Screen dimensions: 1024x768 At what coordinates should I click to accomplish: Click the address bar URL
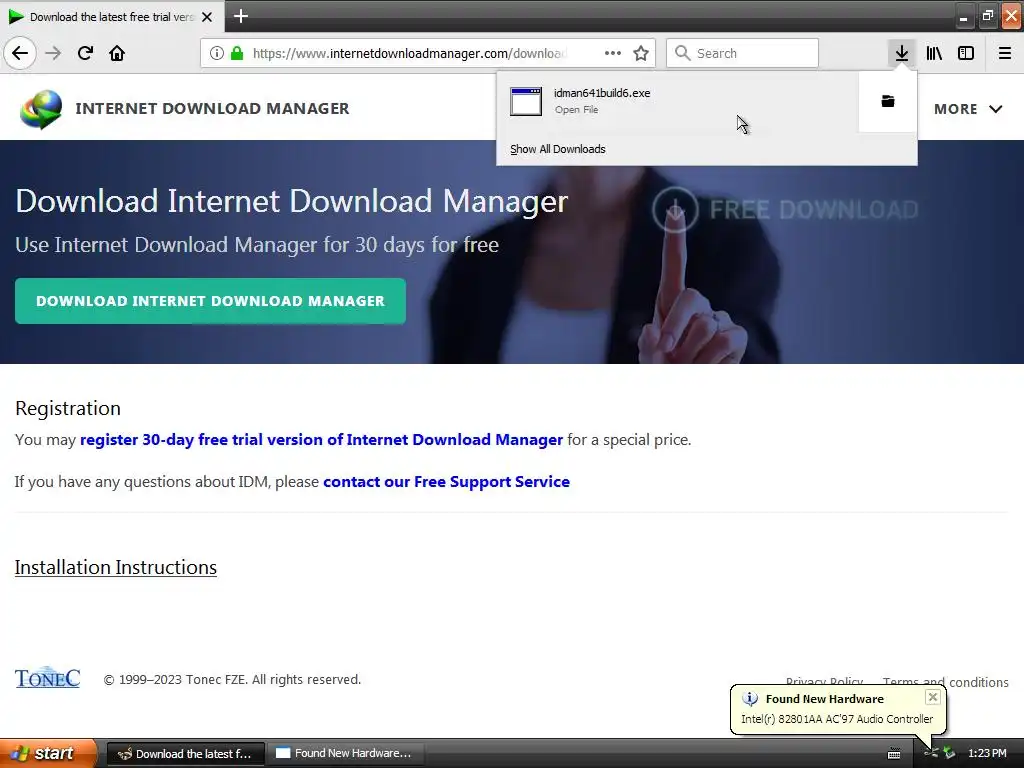(409, 53)
